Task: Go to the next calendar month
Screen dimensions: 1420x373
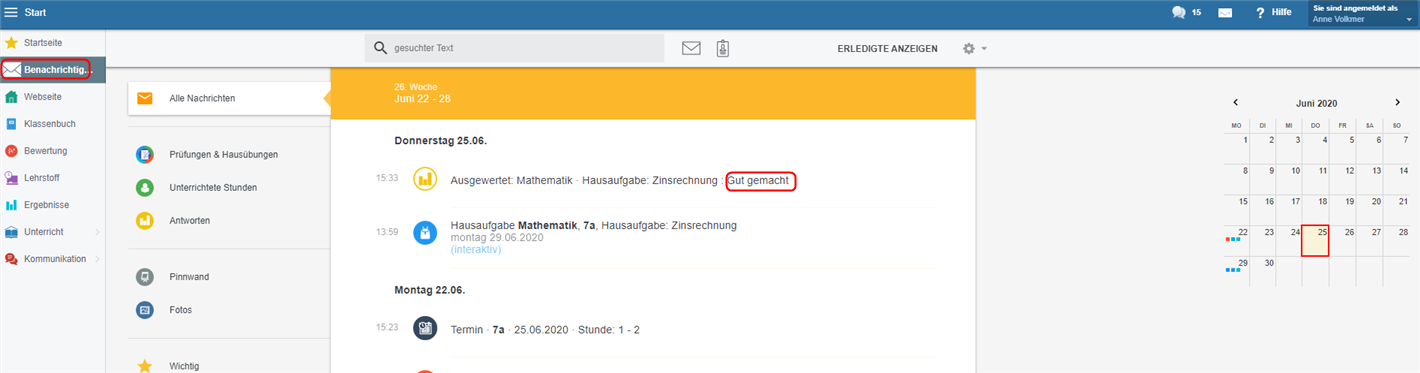Action: (1397, 102)
